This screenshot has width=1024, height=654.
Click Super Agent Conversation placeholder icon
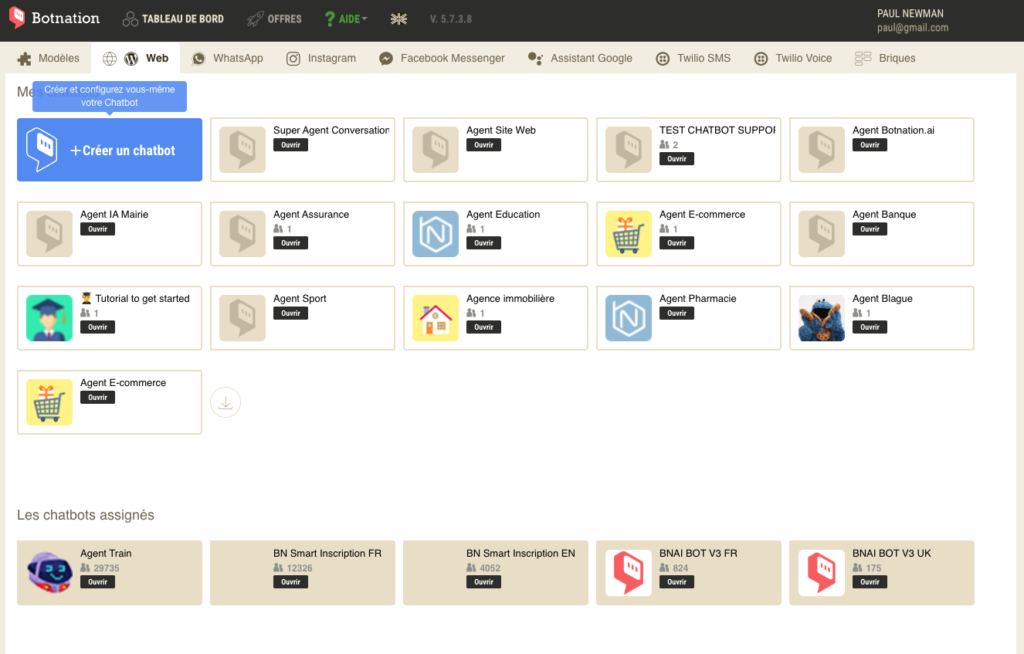[242, 150]
